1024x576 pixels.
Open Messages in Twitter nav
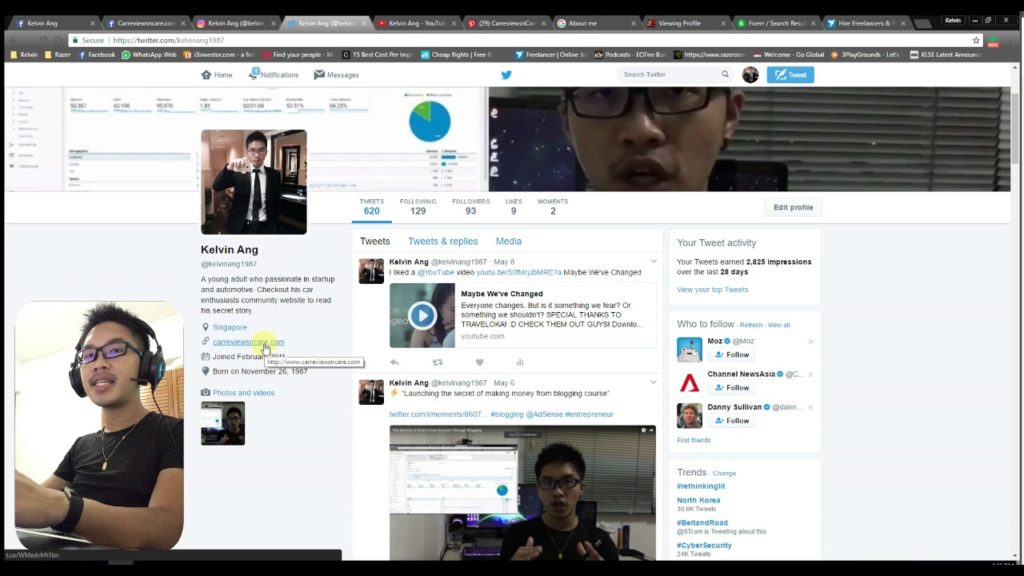click(x=336, y=75)
